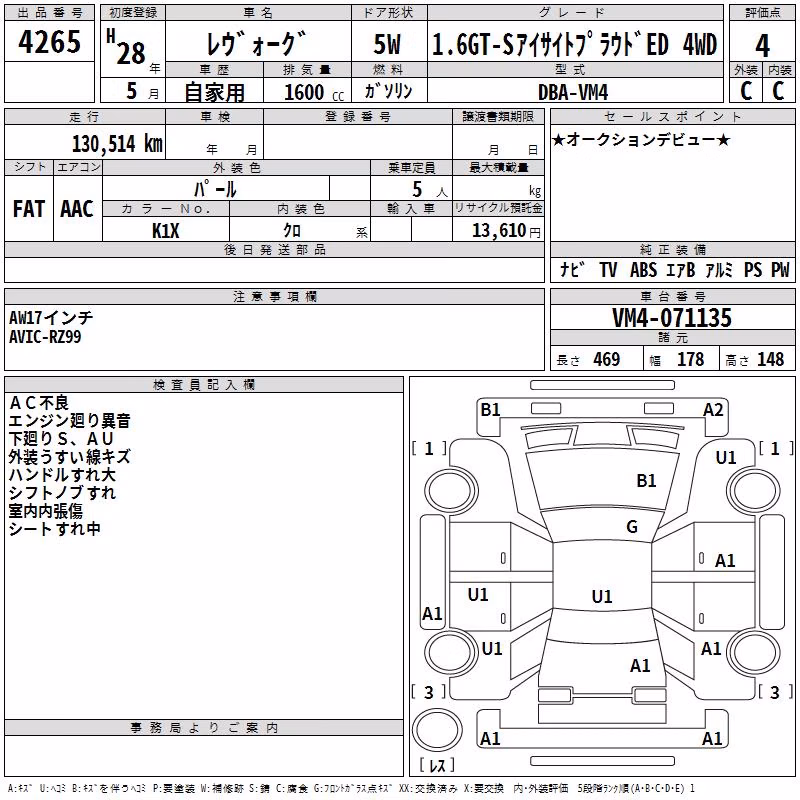Select the note シートすれ中

coord(55,529)
